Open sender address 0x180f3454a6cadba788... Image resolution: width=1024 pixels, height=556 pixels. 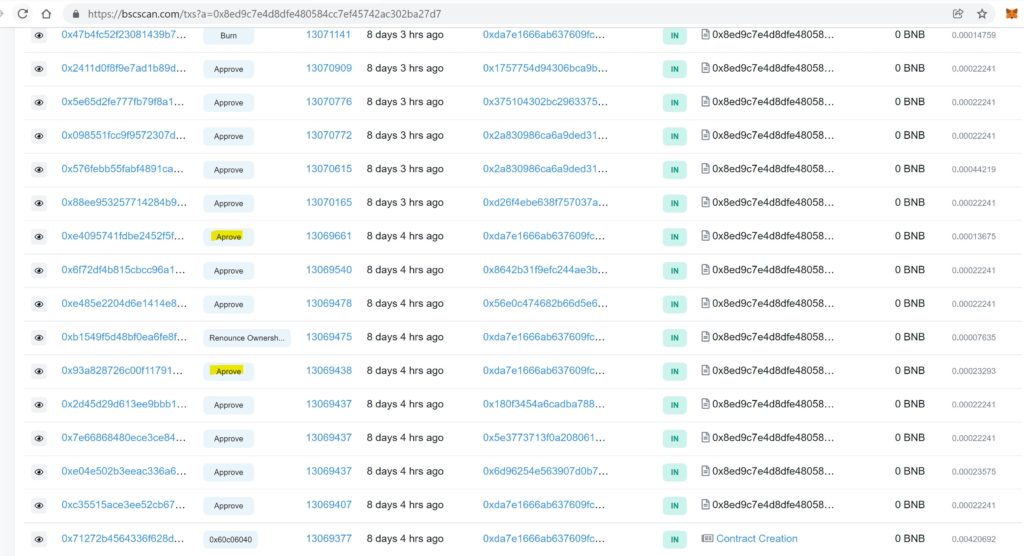point(544,404)
